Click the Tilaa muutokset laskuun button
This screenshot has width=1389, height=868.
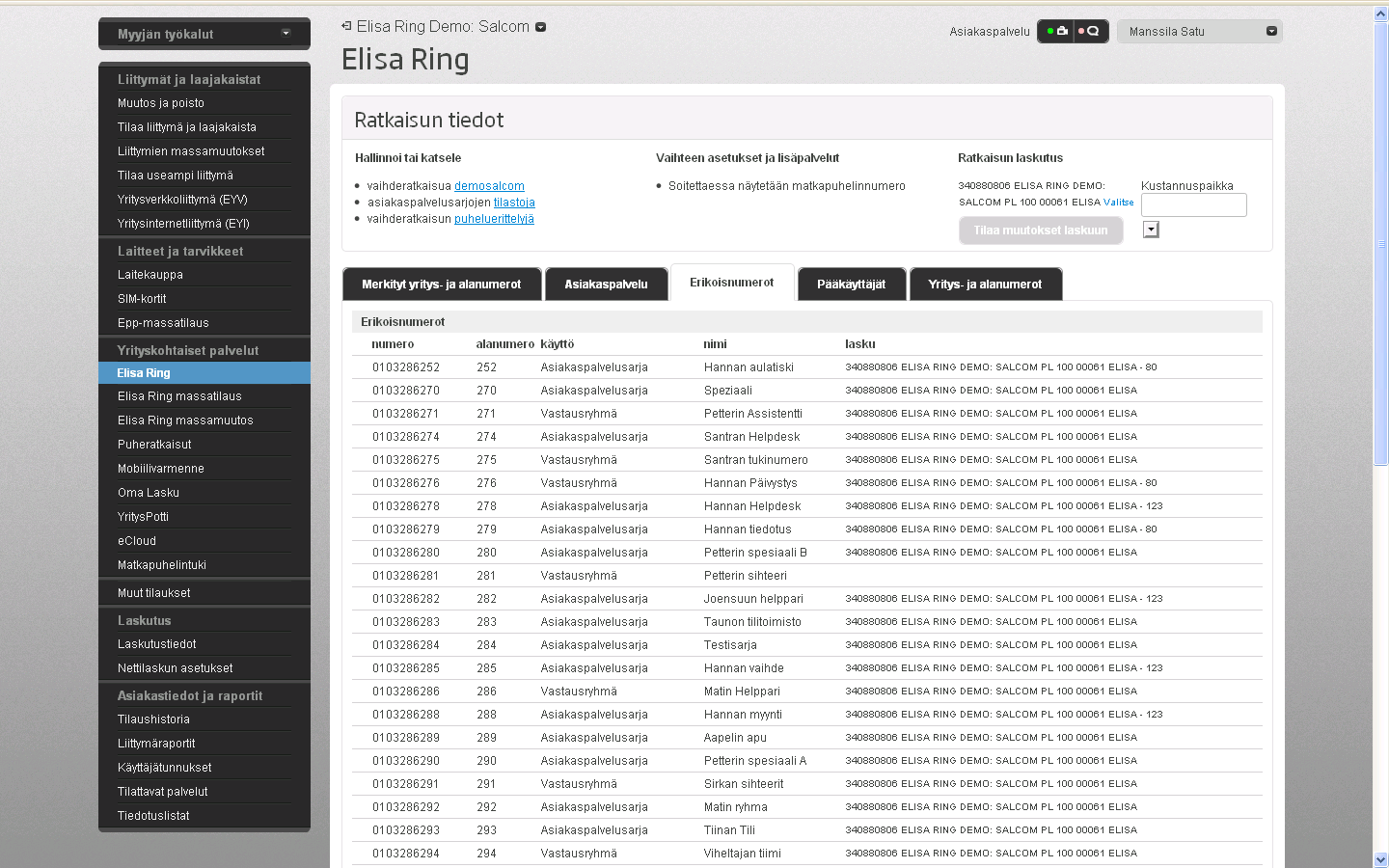(x=1041, y=231)
